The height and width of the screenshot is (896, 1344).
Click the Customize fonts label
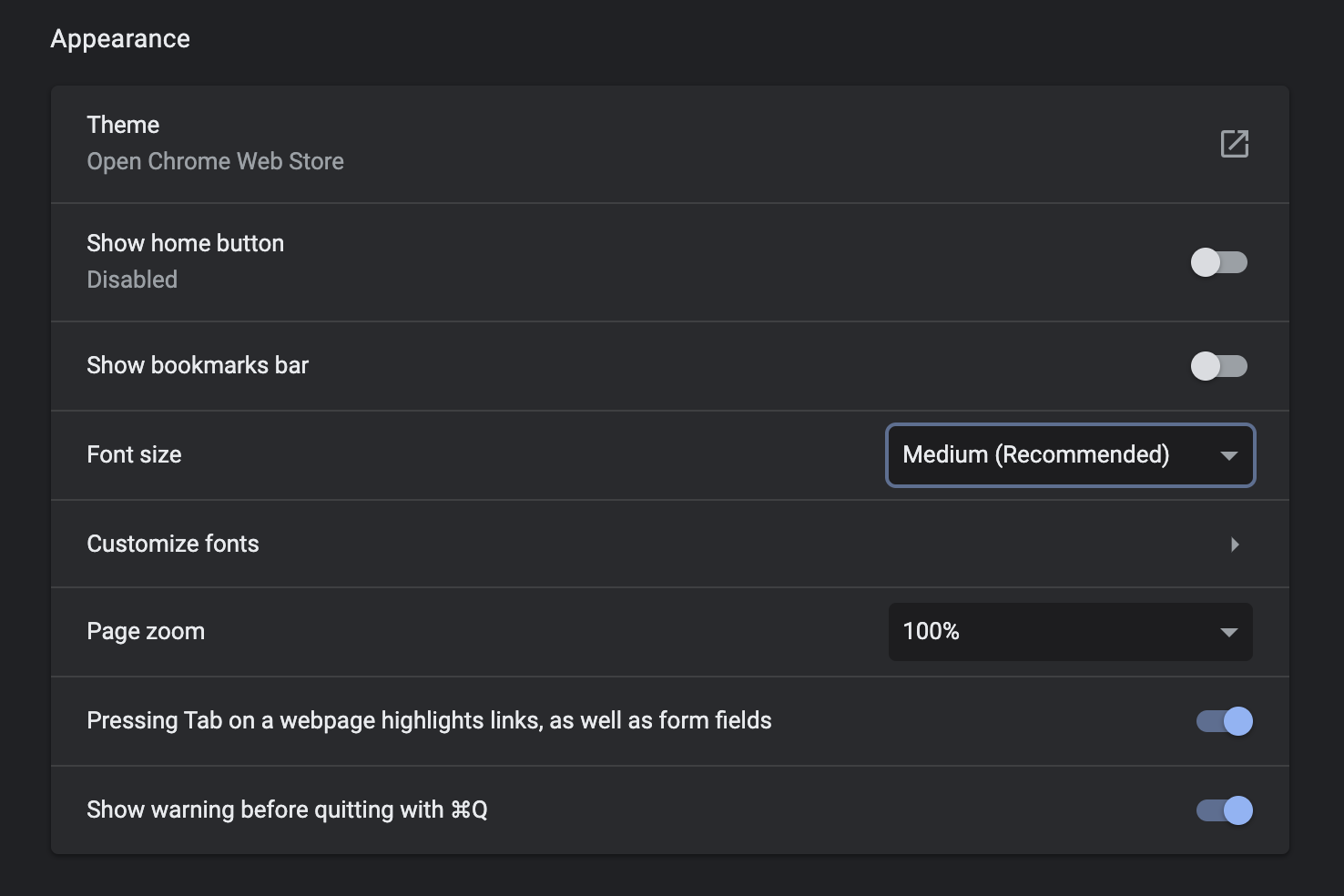pos(173,544)
